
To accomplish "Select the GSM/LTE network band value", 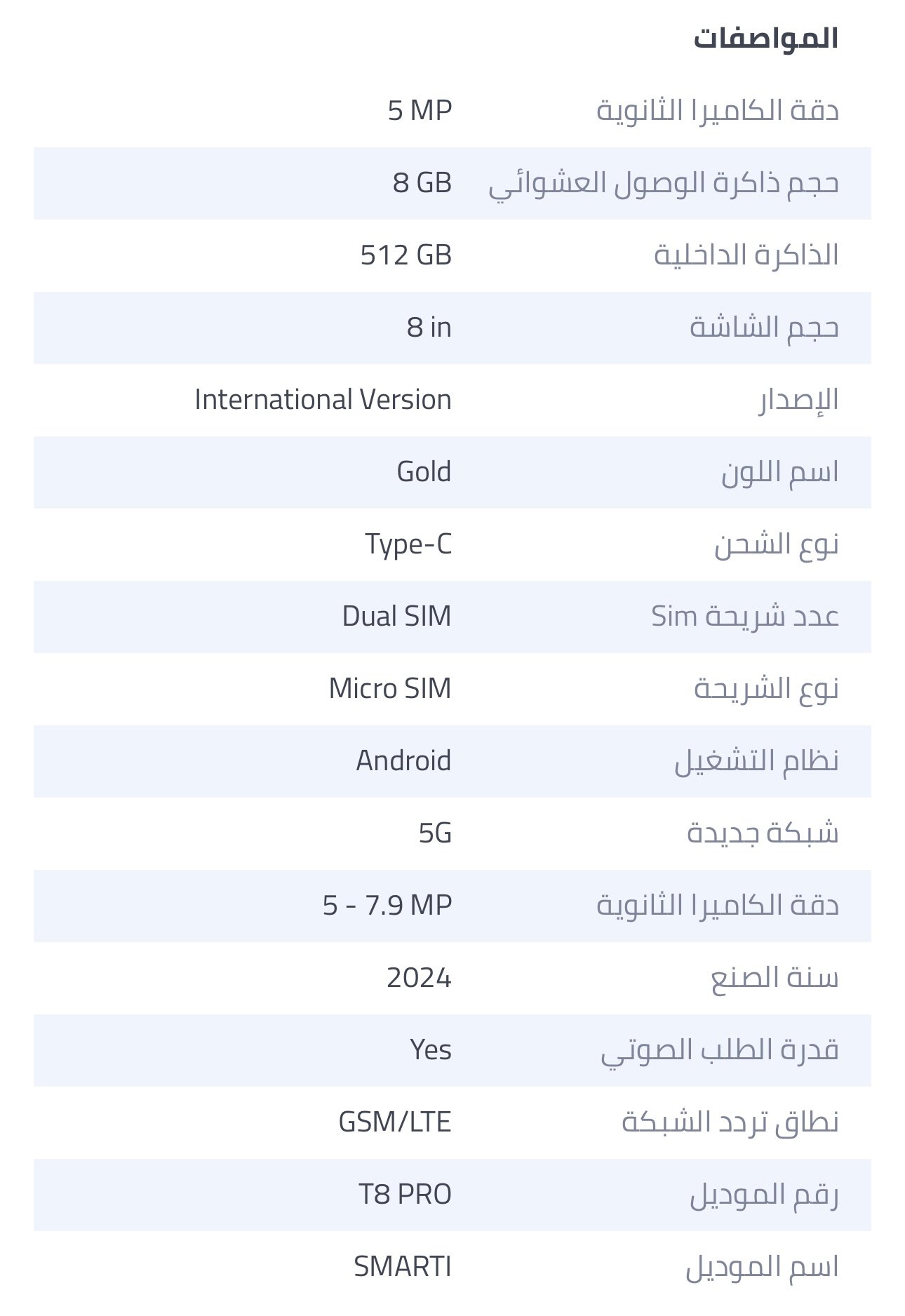I will (x=395, y=1122).
